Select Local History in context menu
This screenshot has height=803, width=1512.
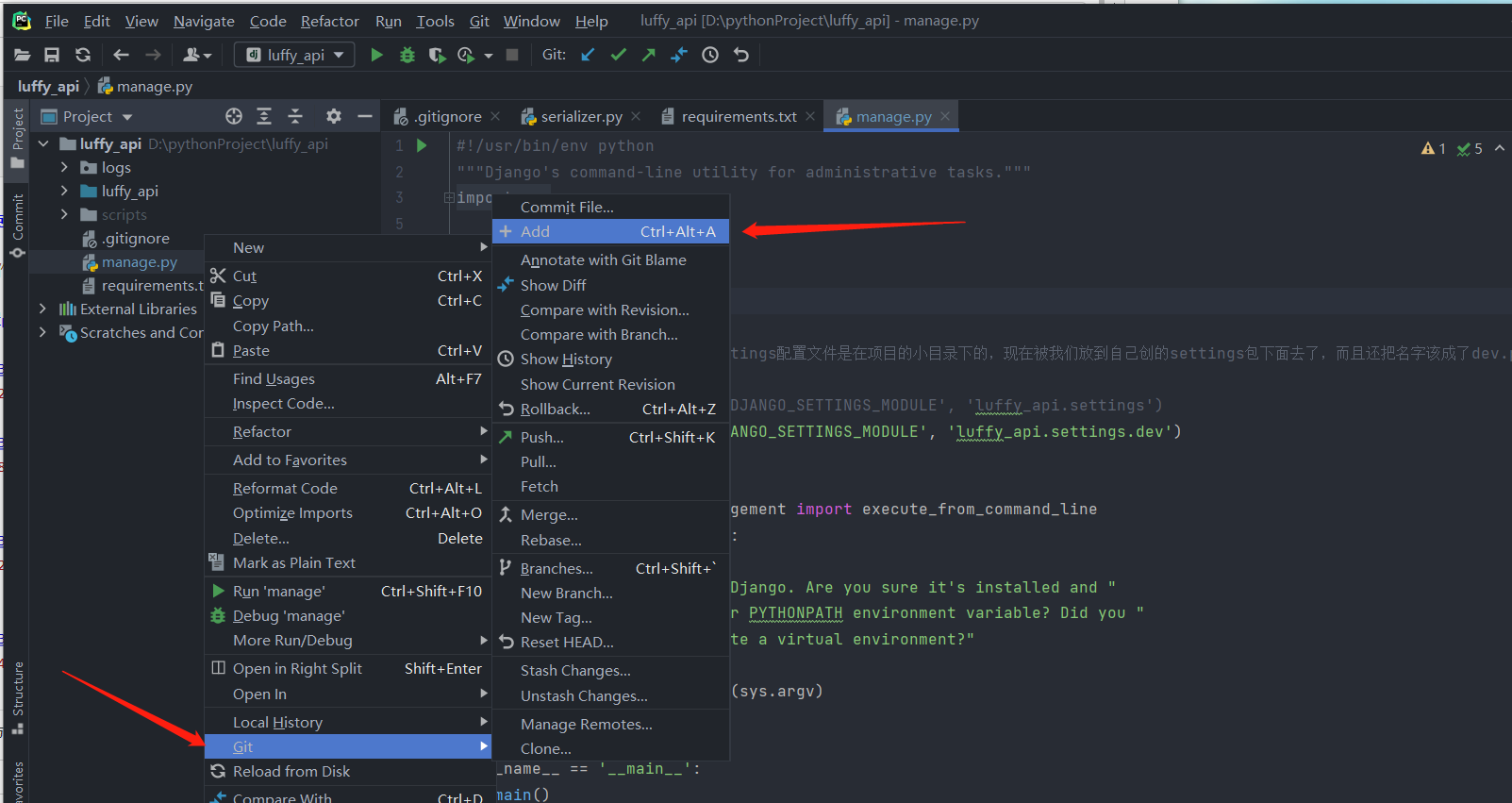(347, 722)
